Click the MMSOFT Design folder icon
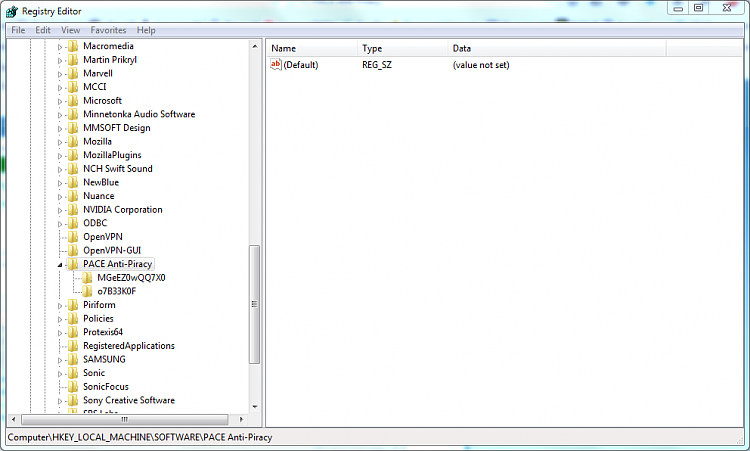 tap(73, 128)
